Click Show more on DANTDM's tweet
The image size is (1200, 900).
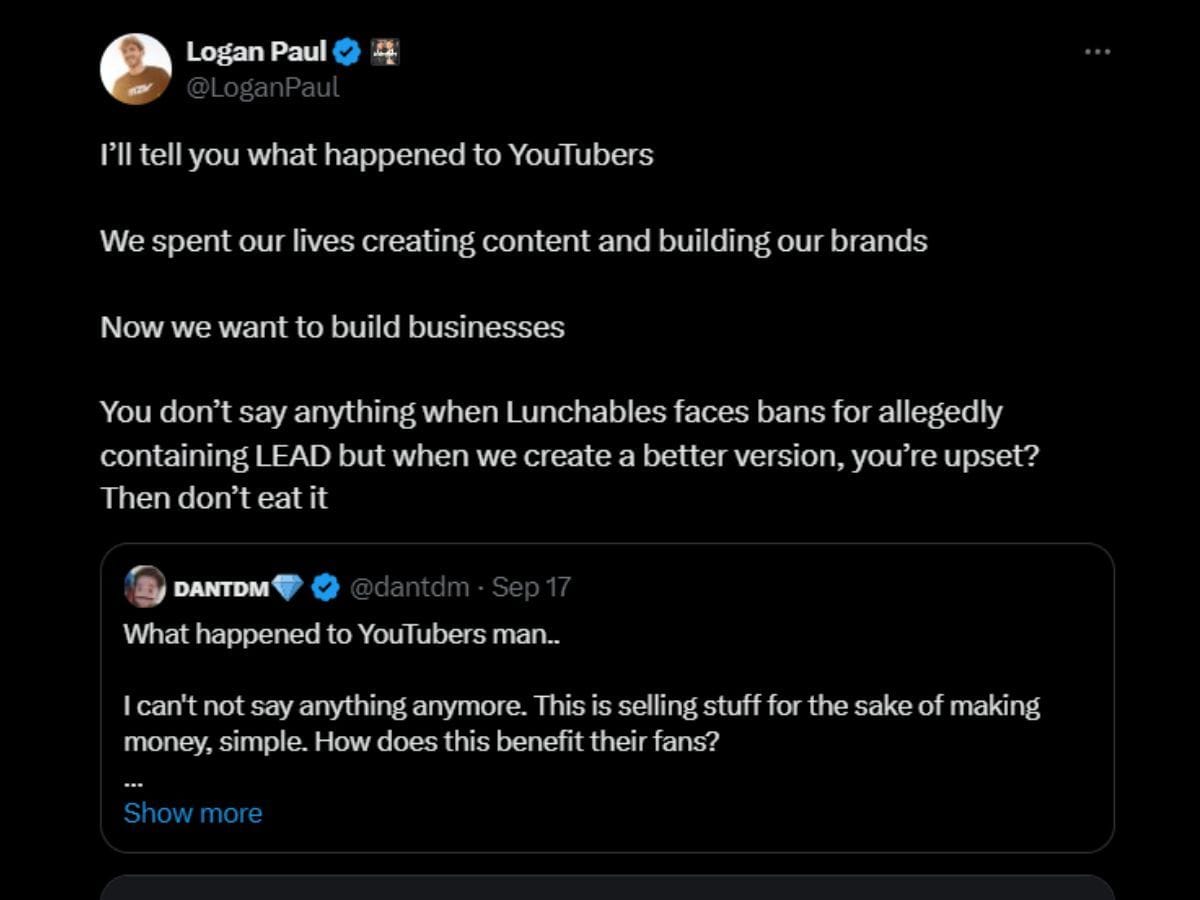click(193, 813)
